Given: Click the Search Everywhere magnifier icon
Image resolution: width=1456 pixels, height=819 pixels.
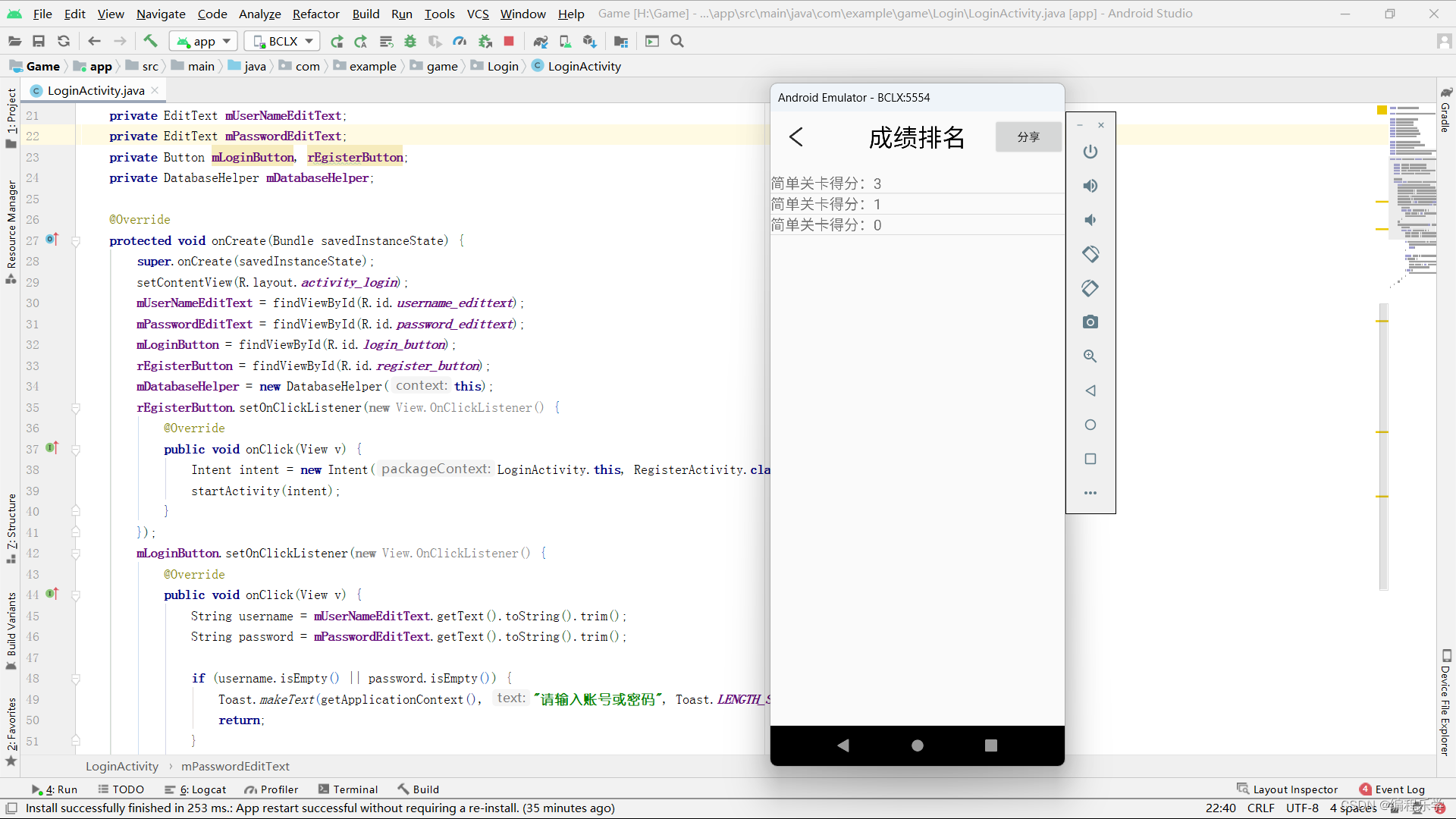Looking at the screenshot, I should 677,41.
